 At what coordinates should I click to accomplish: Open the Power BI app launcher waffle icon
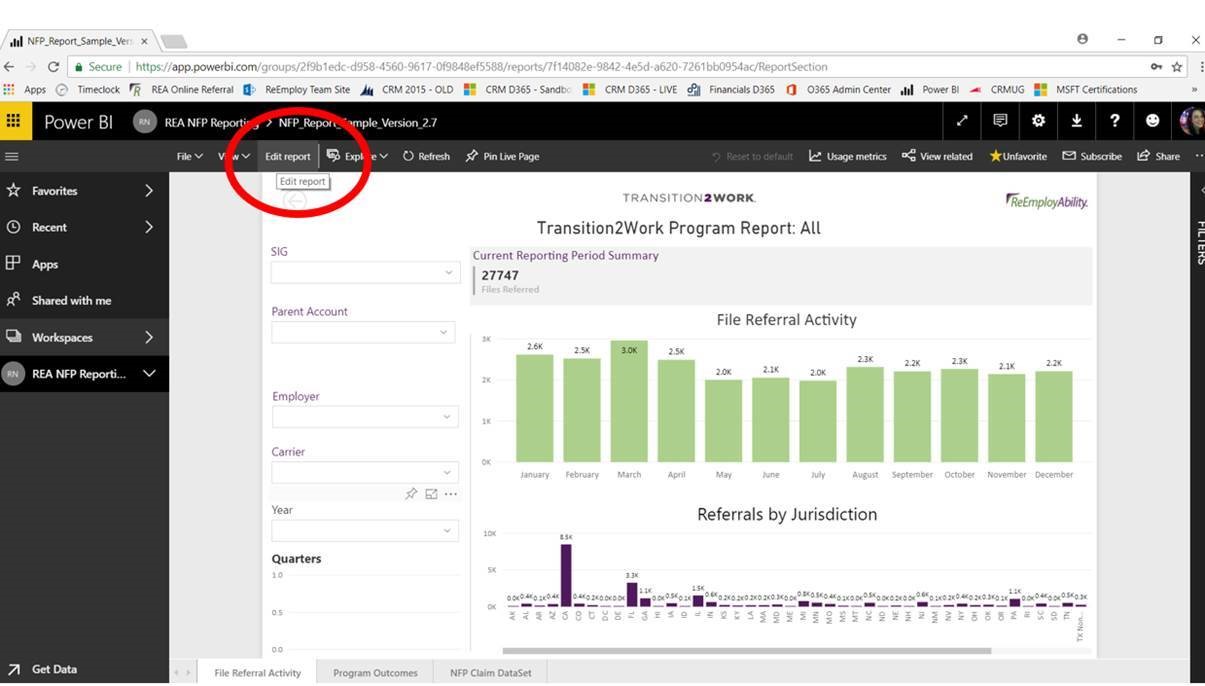pyautogui.click(x=13, y=121)
